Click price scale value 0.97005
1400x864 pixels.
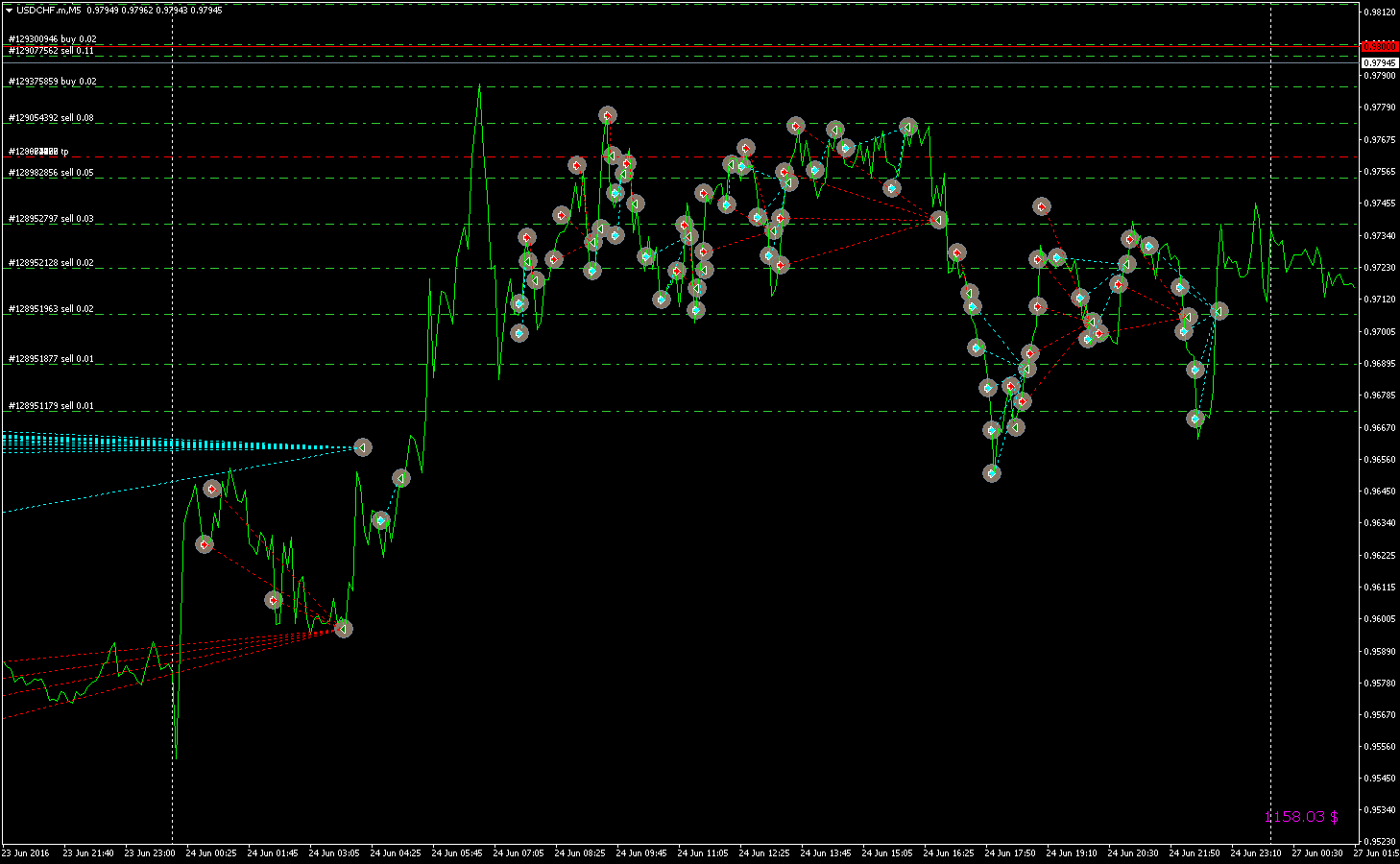1381,332
